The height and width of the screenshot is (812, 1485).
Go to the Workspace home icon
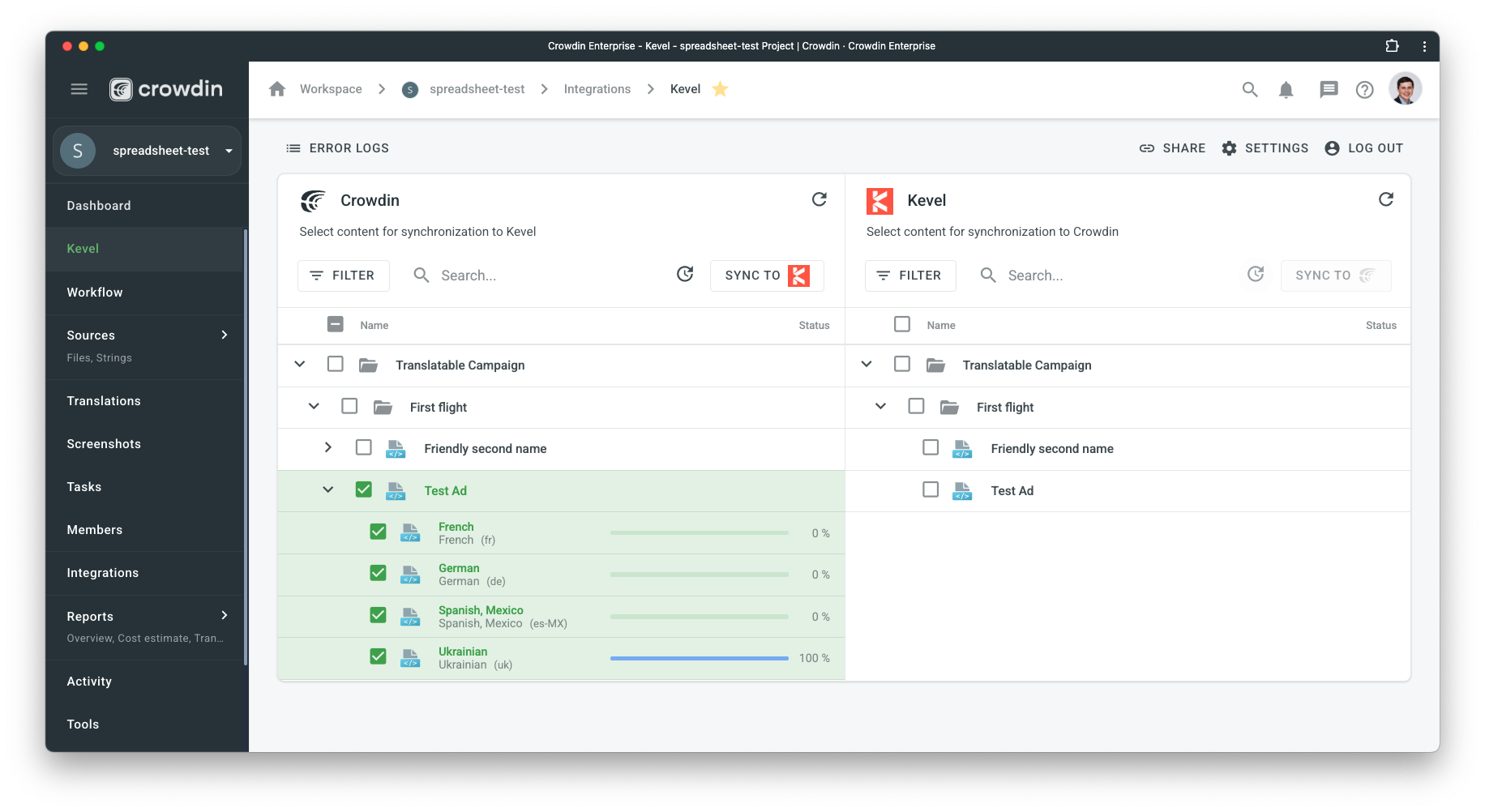[x=277, y=89]
